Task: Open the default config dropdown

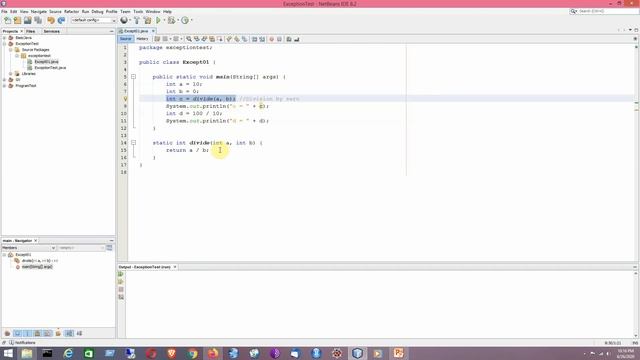Action: click(93, 20)
